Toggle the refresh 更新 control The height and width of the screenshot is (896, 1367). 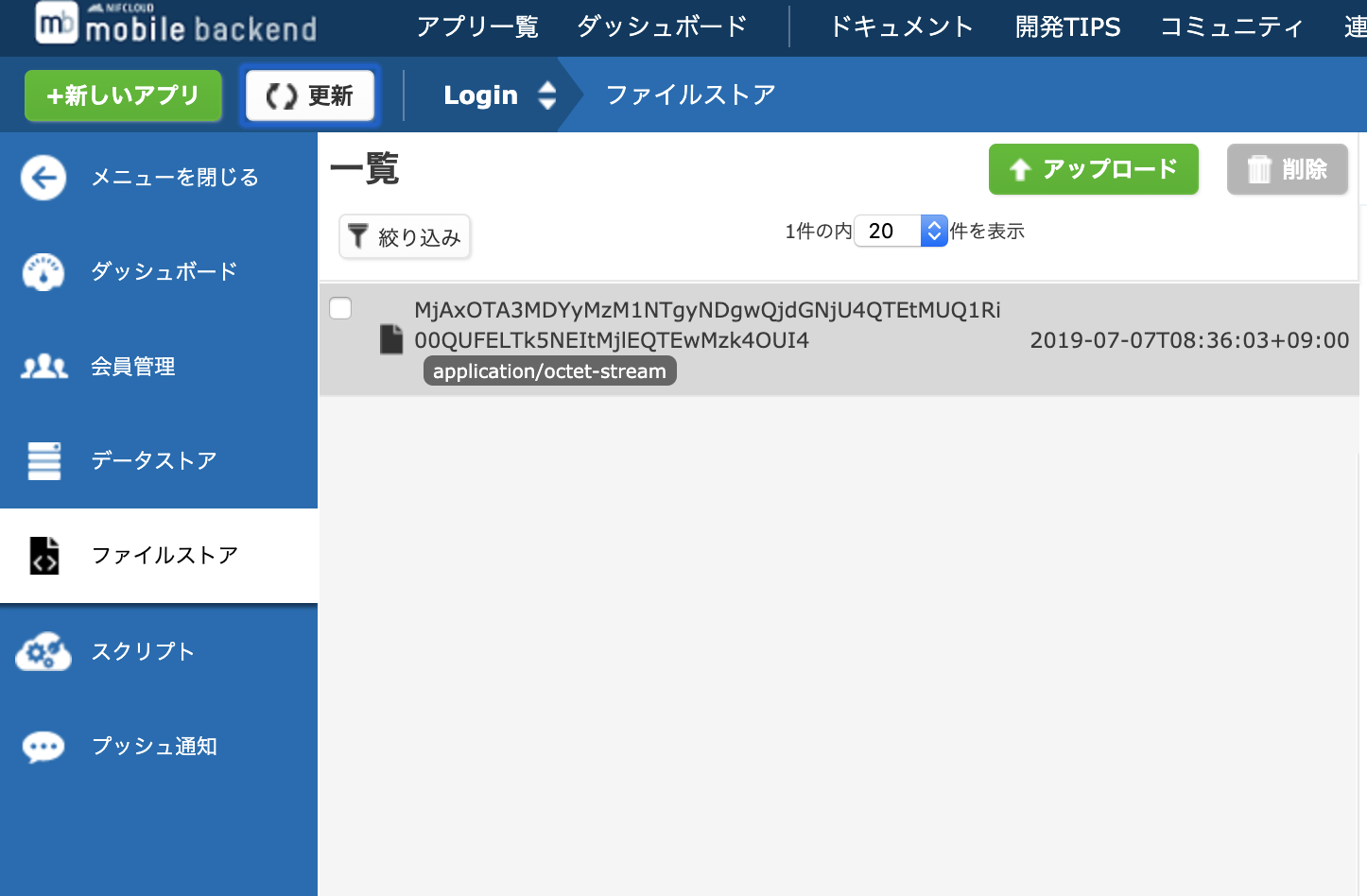[309, 95]
